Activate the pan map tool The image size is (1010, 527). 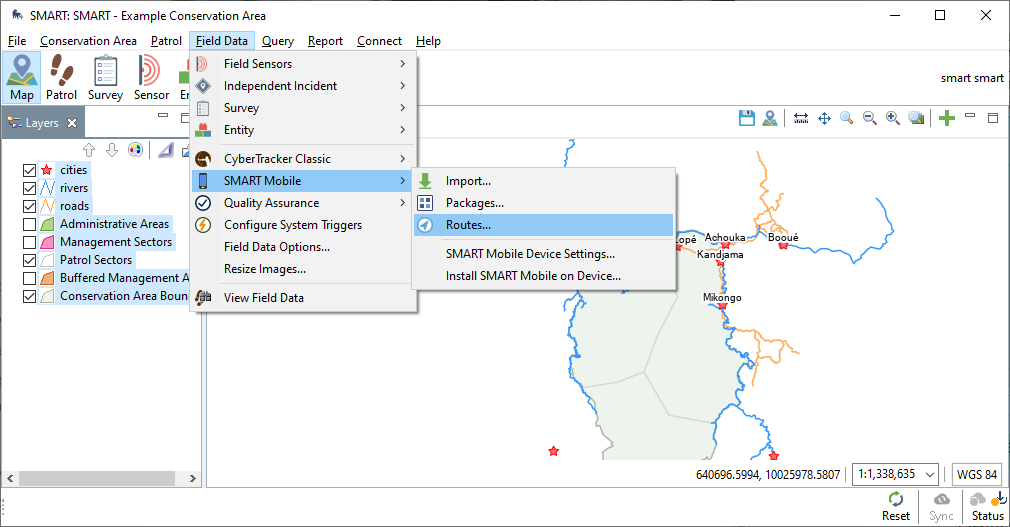tap(824, 118)
